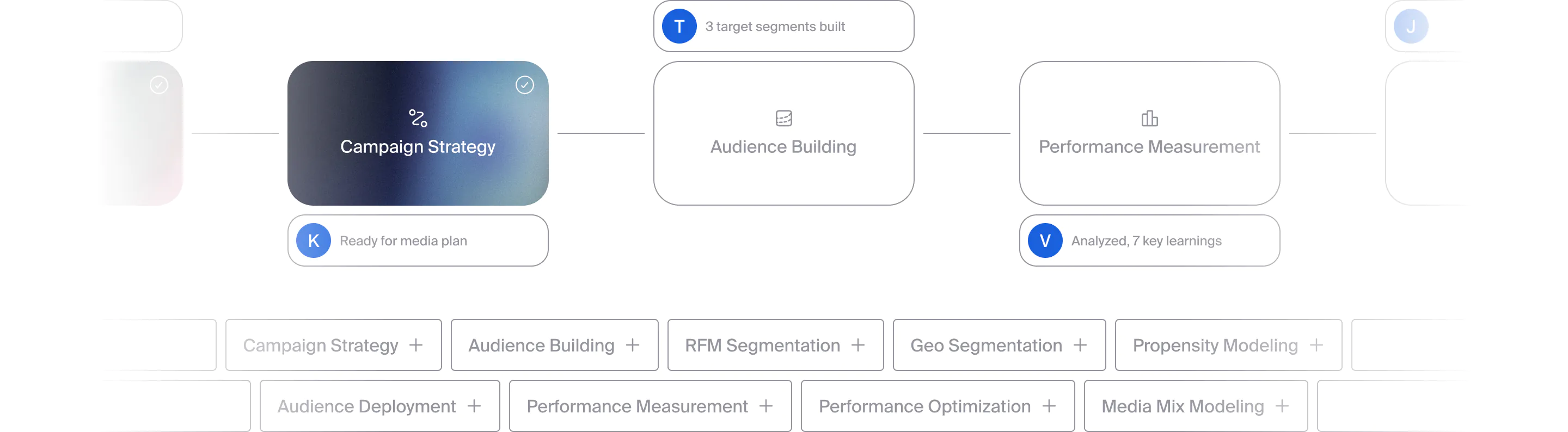Expand the Audience Building workflow card
This screenshot has width=1568, height=432.
pyautogui.click(x=784, y=134)
